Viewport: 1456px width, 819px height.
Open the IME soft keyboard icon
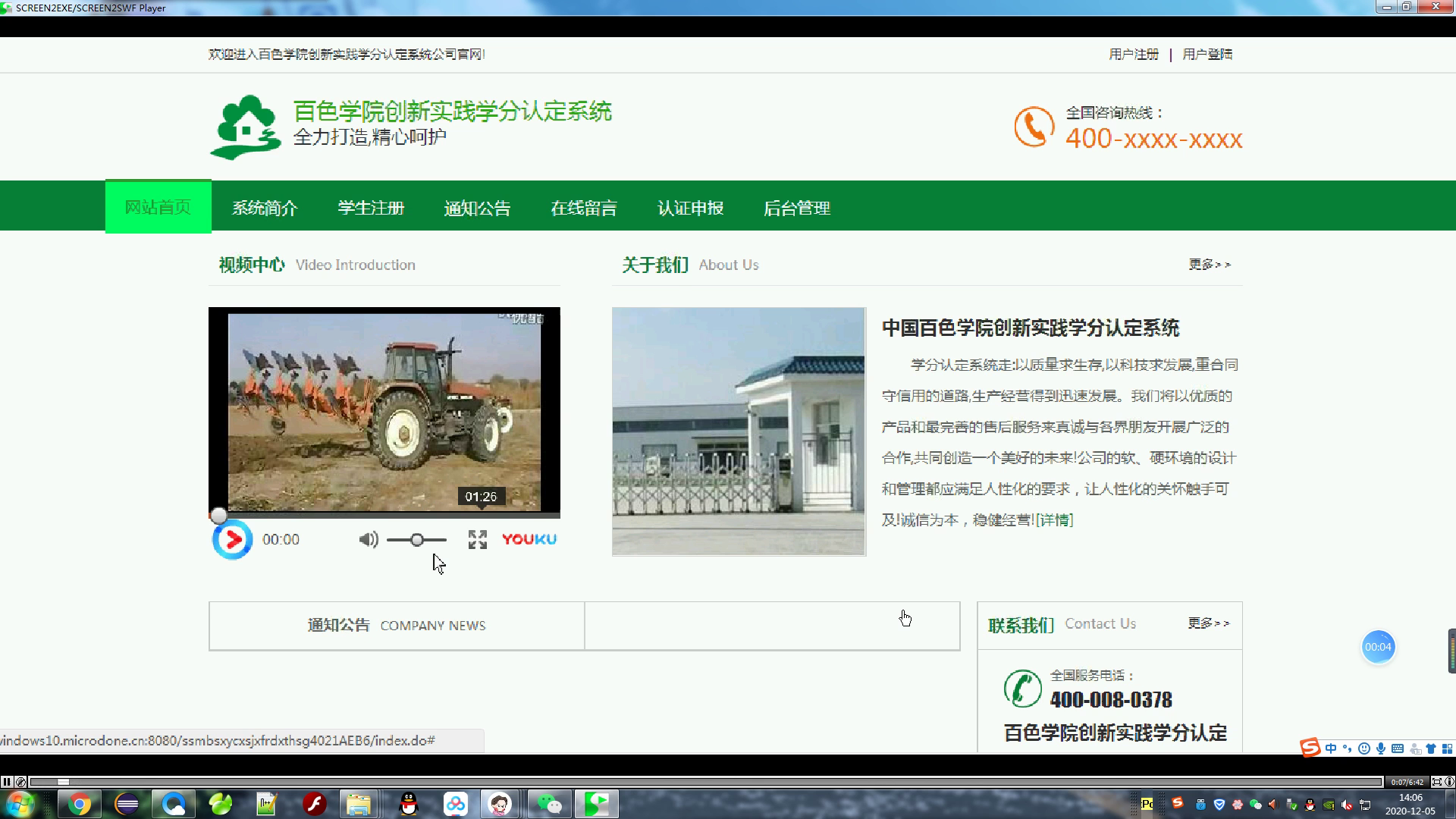tap(1398, 748)
